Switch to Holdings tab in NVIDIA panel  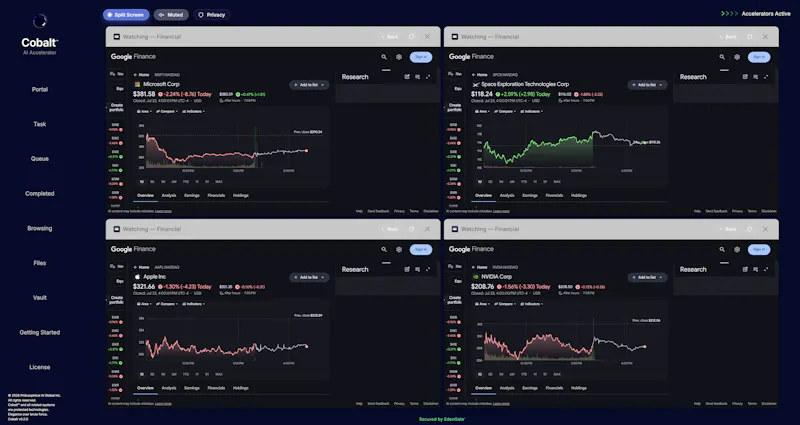pyautogui.click(x=579, y=388)
